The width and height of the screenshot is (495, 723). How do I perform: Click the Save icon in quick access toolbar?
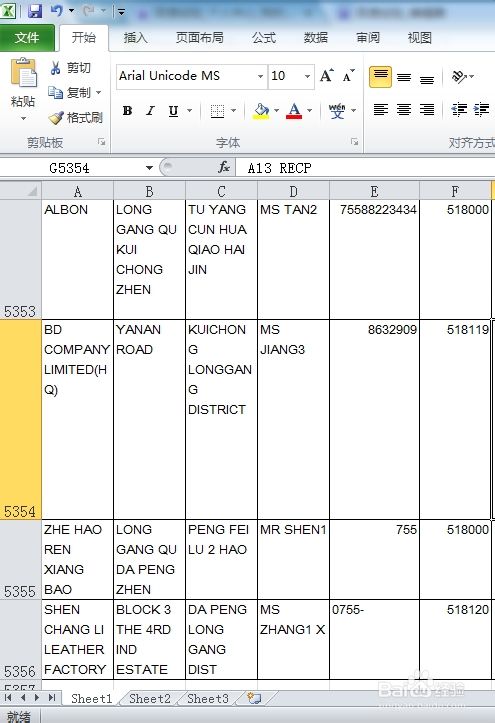click(x=35, y=10)
